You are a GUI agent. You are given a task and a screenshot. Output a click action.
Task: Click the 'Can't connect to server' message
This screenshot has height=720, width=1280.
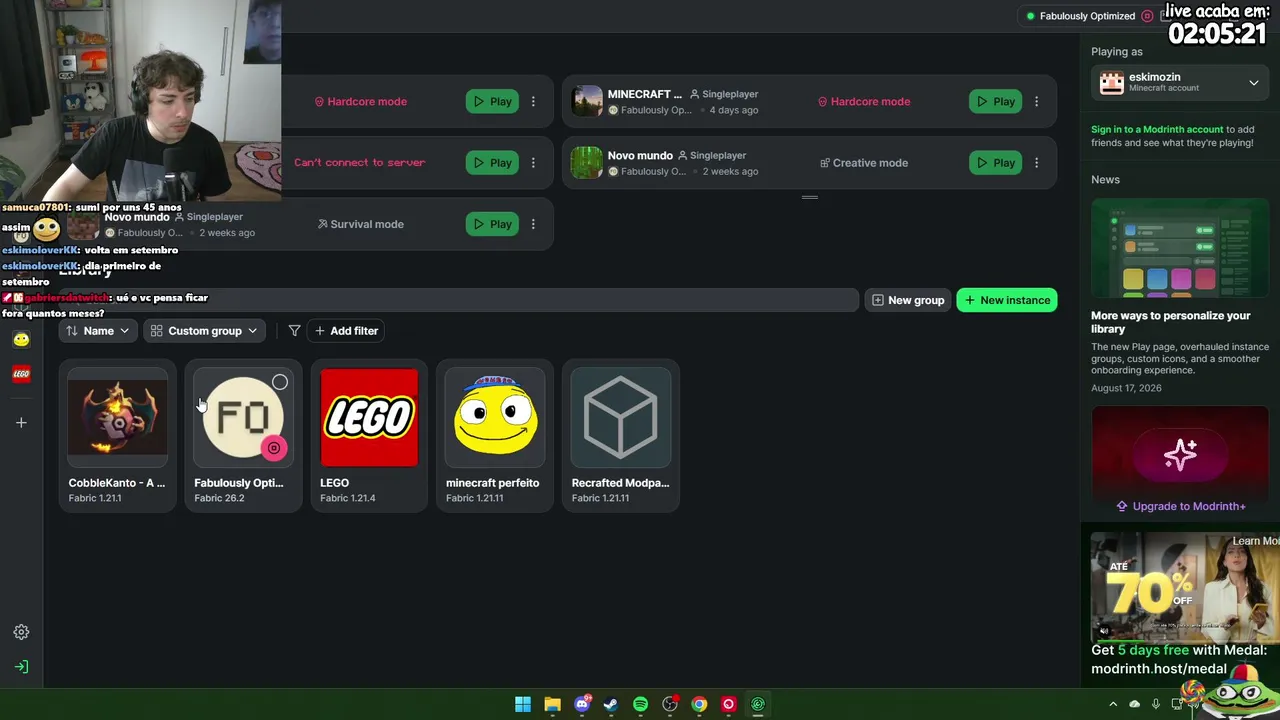pyautogui.click(x=359, y=163)
